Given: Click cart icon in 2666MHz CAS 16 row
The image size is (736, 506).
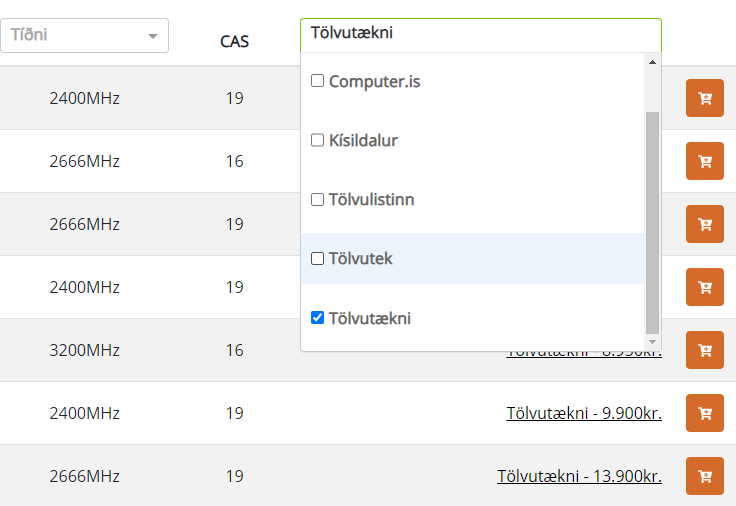Looking at the screenshot, I should (x=704, y=161).
